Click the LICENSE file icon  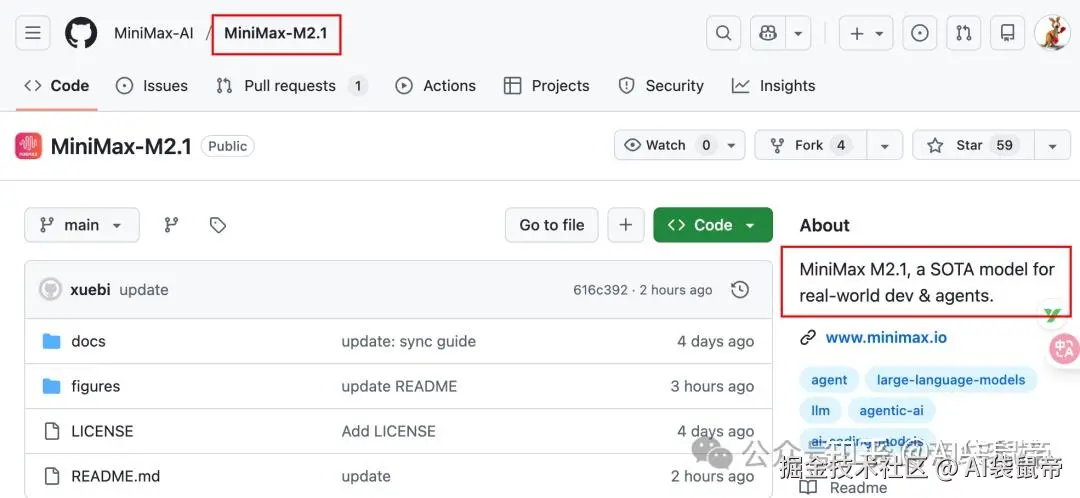pyautogui.click(x=52, y=431)
